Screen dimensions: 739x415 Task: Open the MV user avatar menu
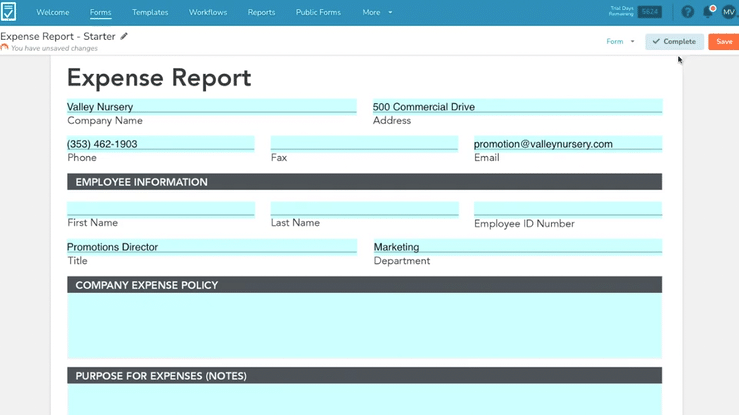click(x=729, y=12)
